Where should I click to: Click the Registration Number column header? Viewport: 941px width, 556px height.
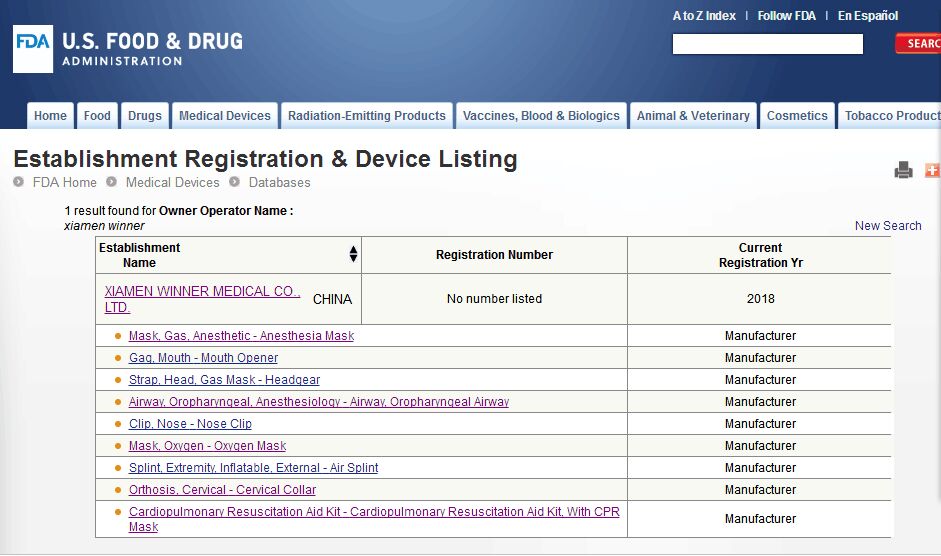click(x=495, y=255)
